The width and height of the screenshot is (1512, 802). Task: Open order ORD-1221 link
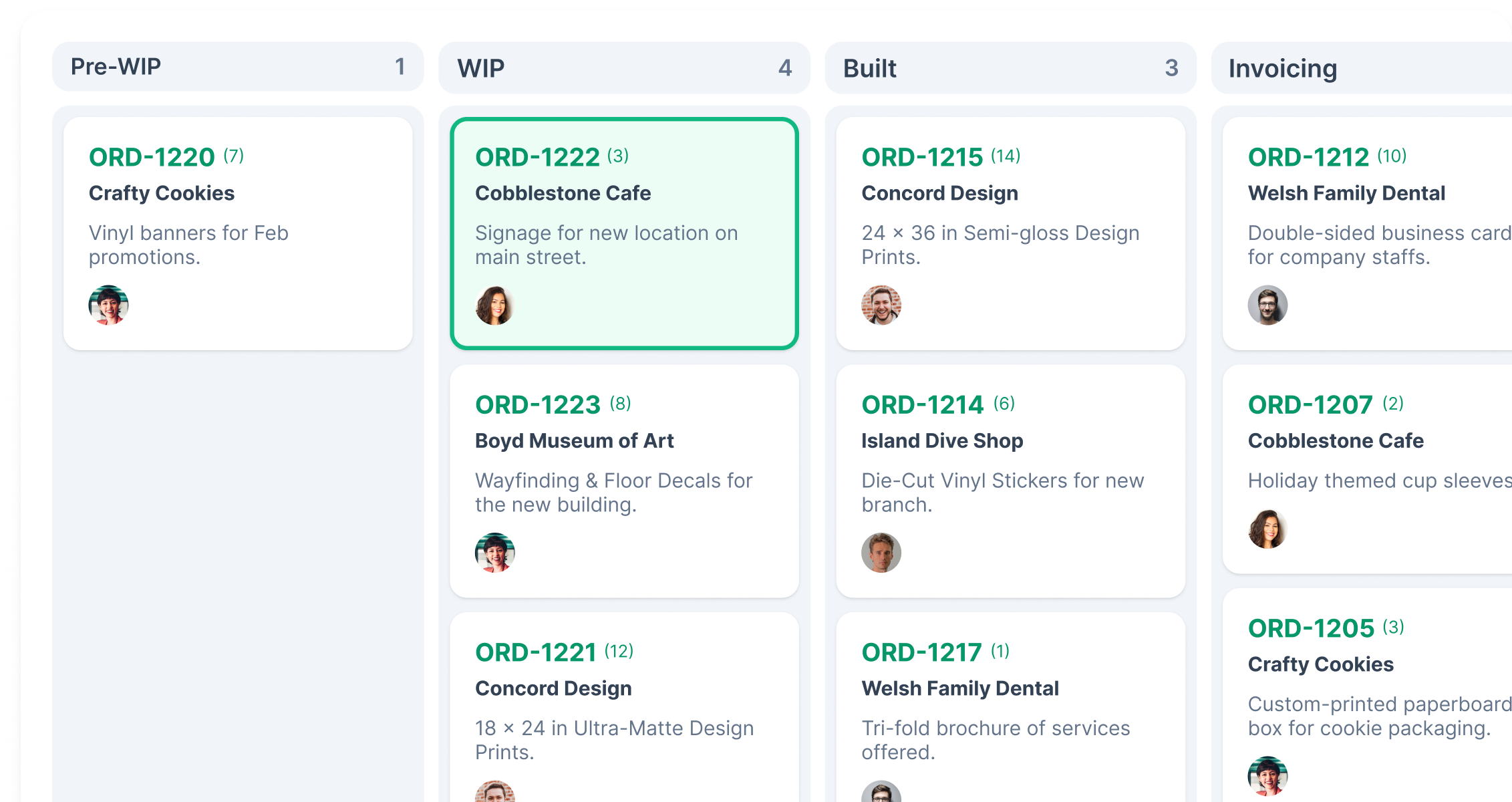535,653
